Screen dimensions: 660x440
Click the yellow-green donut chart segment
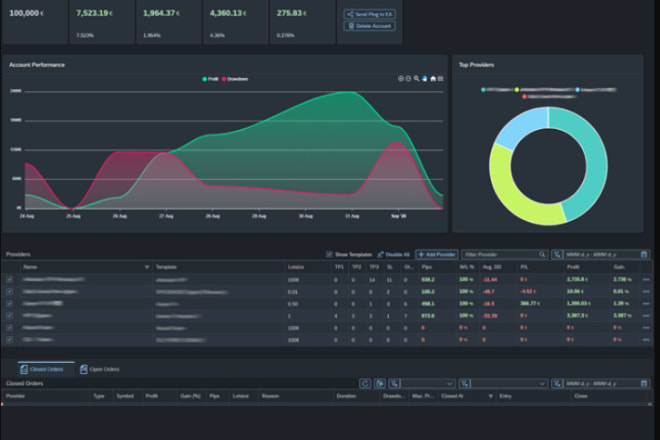click(515, 194)
